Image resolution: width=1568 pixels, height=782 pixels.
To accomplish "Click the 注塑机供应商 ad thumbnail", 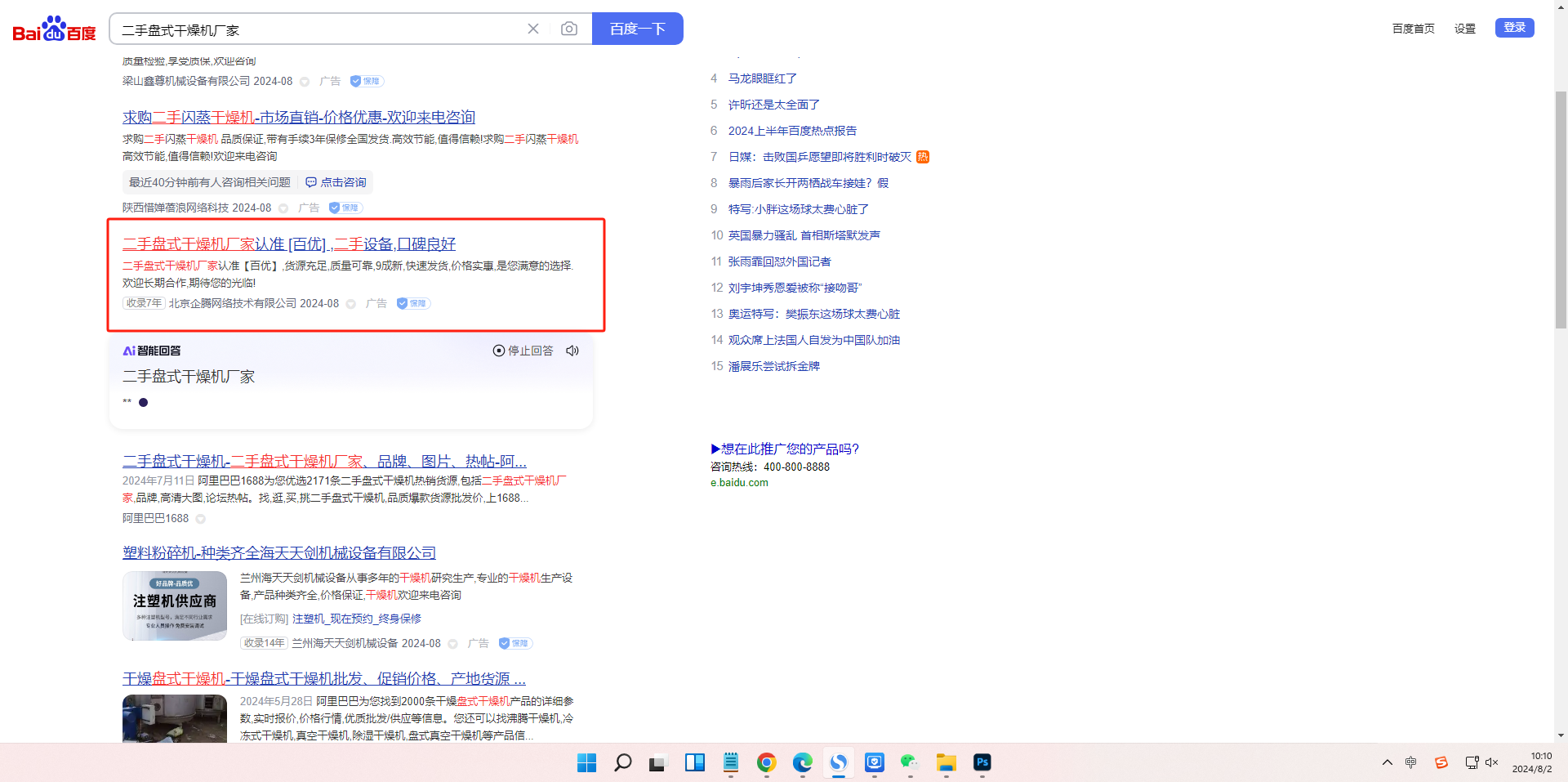I will [x=175, y=605].
